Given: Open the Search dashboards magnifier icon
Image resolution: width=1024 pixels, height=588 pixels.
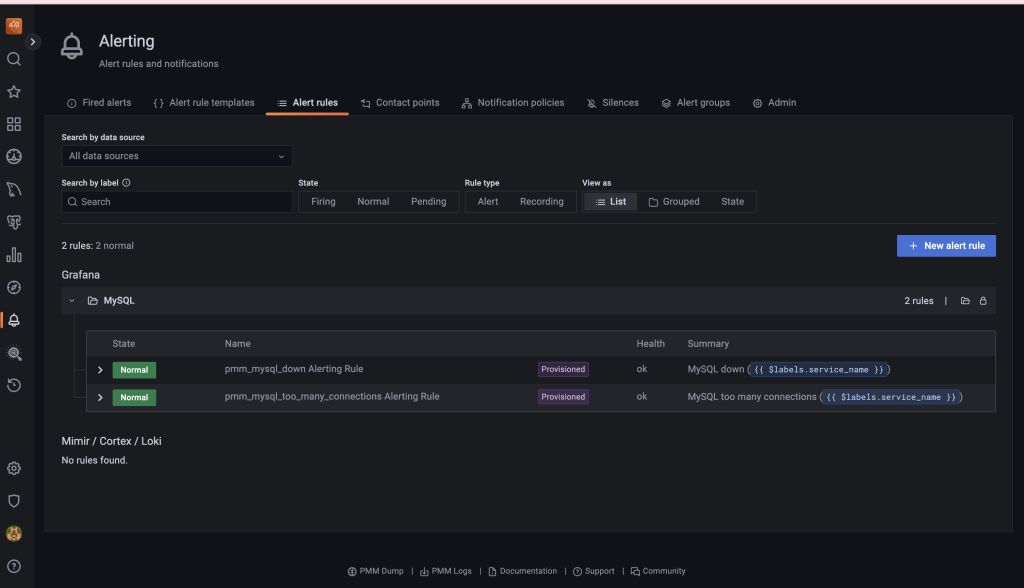Looking at the screenshot, I should point(14,59).
